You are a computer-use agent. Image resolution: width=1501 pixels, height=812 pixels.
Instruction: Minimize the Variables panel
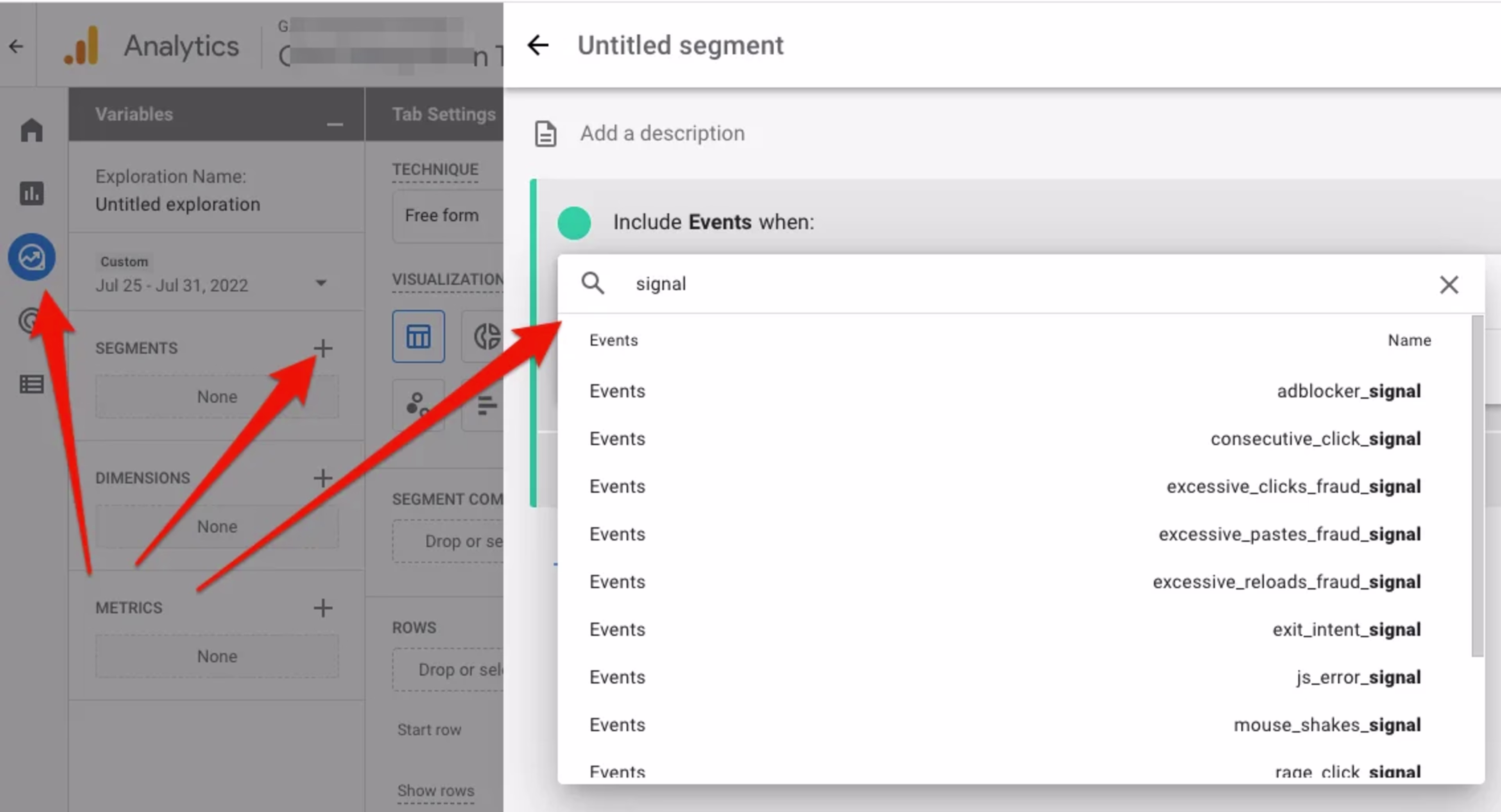pyautogui.click(x=335, y=124)
